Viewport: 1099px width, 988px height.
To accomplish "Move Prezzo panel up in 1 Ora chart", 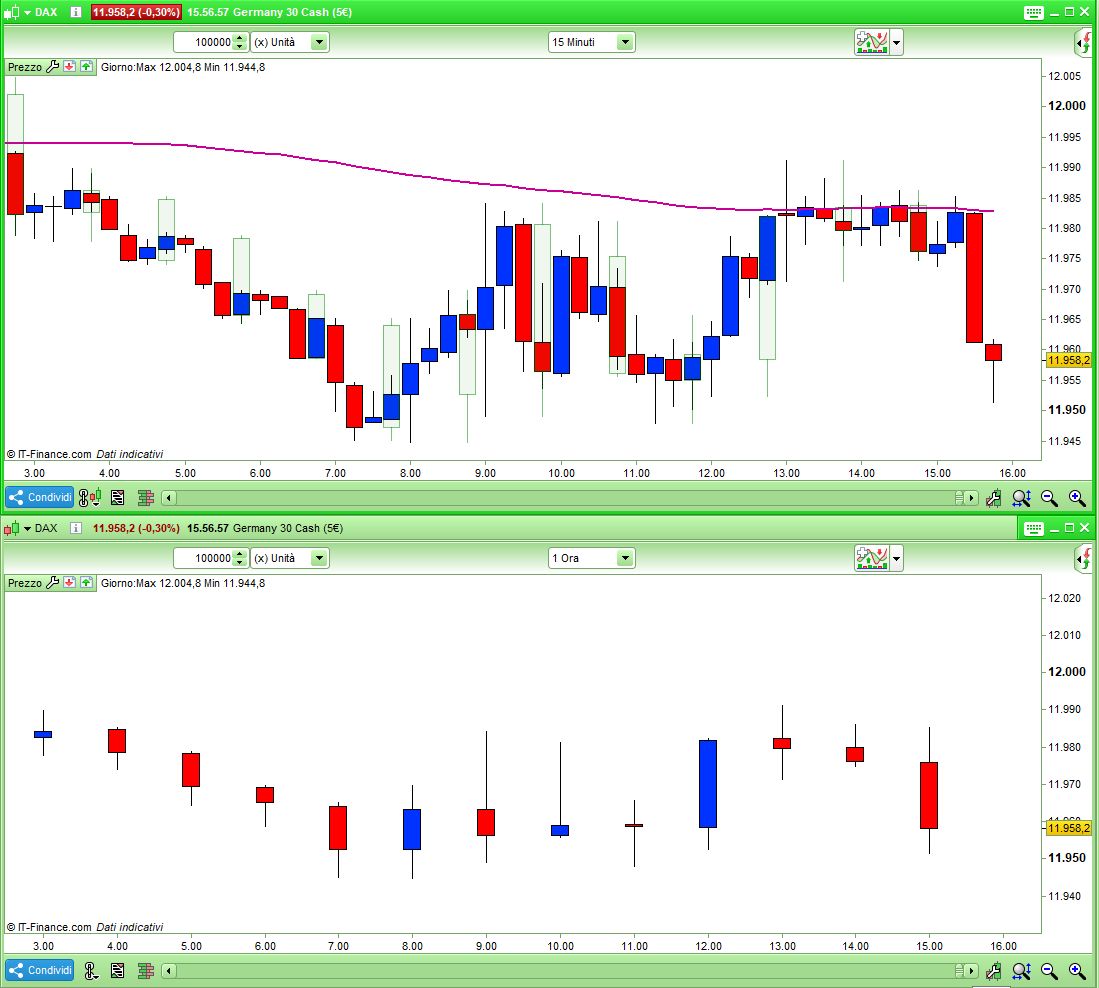I will (86, 582).
